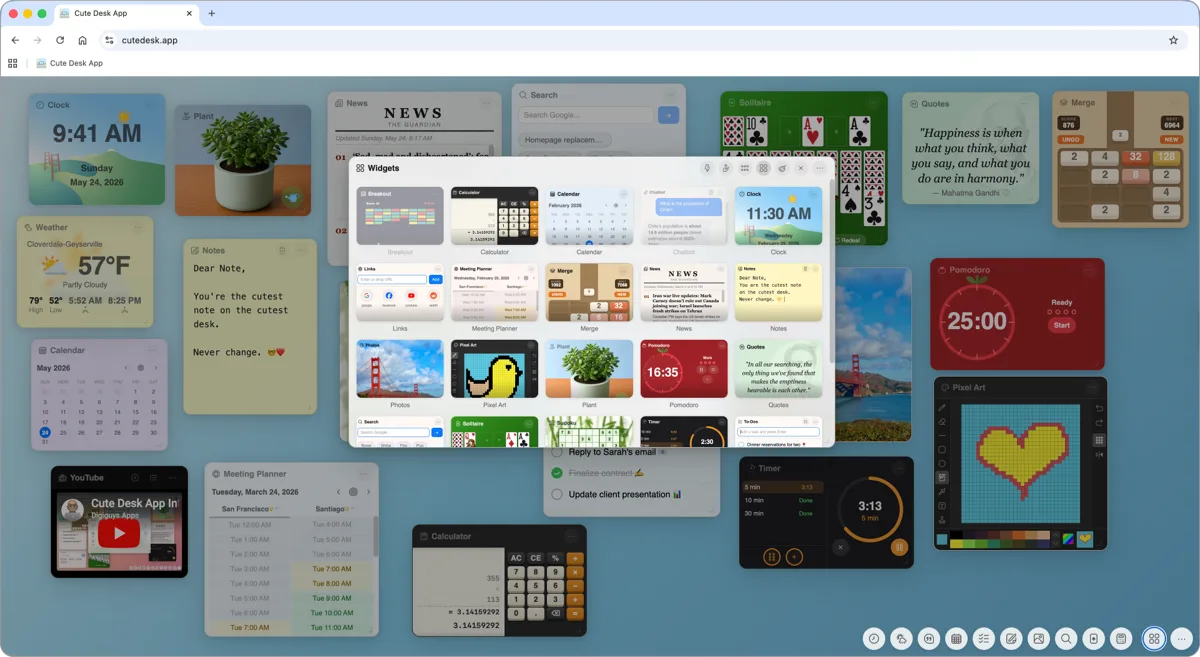The height and width of the screenshot is (657, 1200).
Task: Click UNDO in the Merge game
Action: click(1070, 140)
